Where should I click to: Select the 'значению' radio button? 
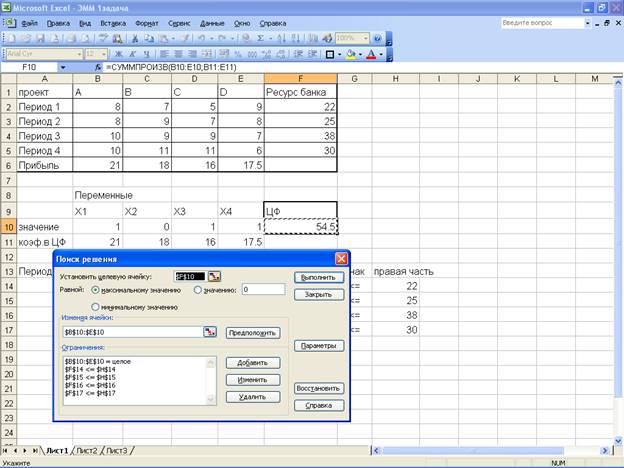197,290
